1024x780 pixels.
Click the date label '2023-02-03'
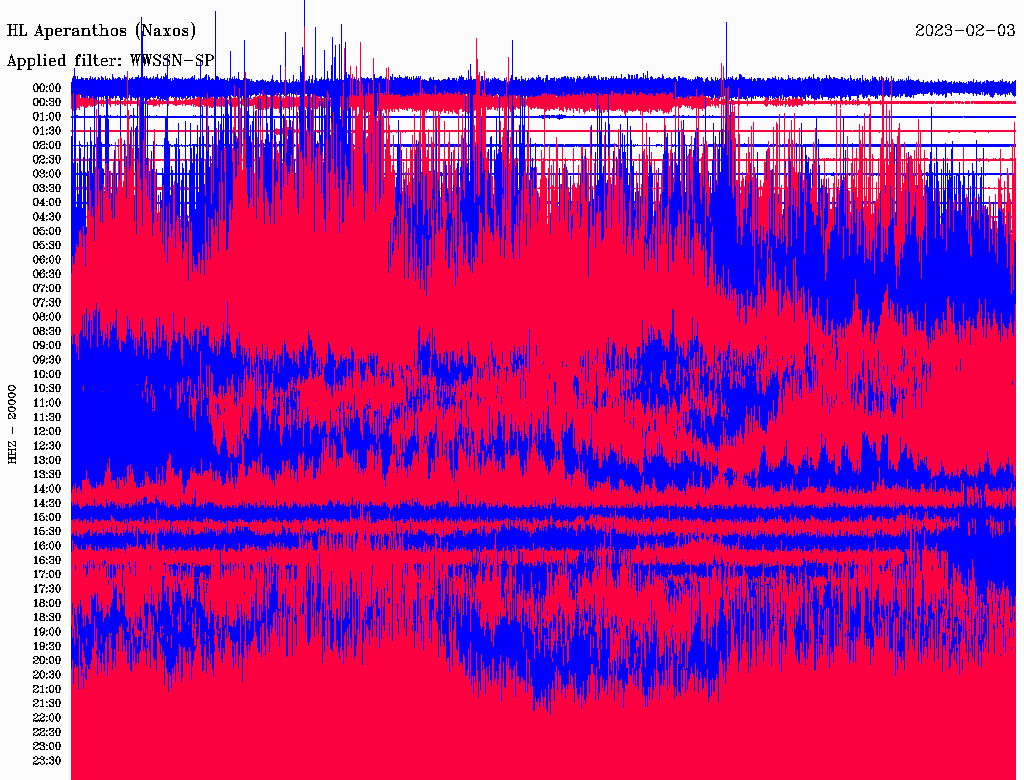tap(965, 30)
